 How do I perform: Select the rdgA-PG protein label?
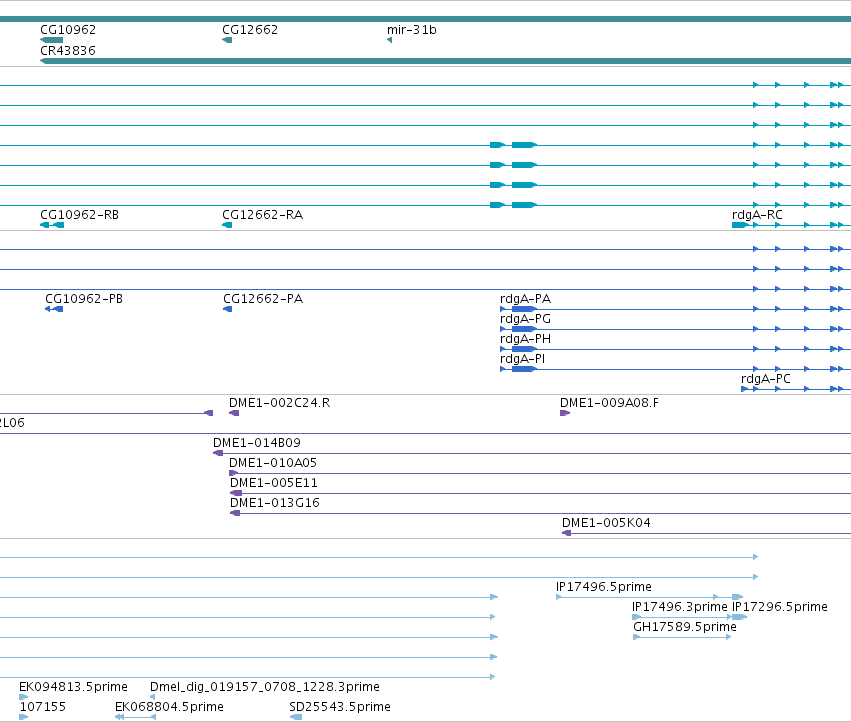coord(525,319)
